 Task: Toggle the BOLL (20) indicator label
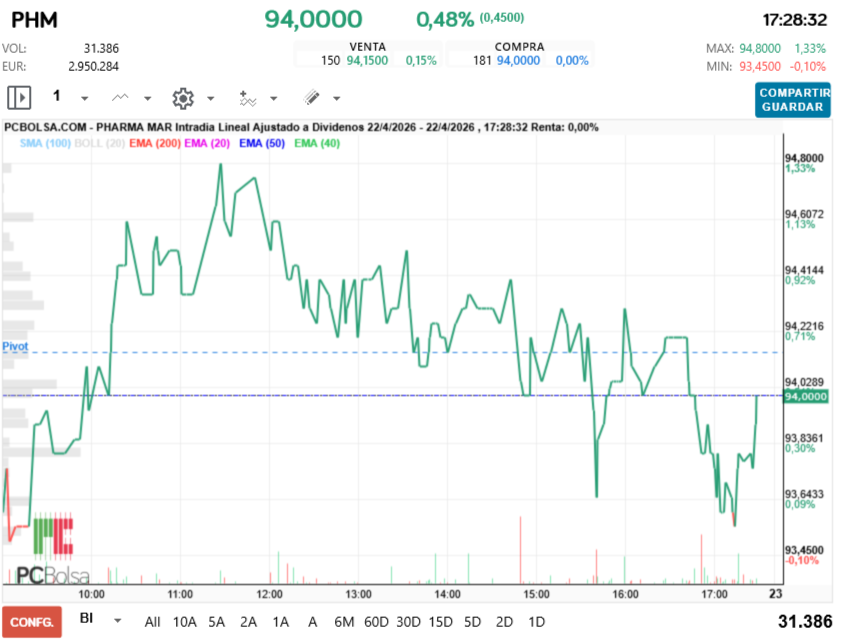click(99, 143)
